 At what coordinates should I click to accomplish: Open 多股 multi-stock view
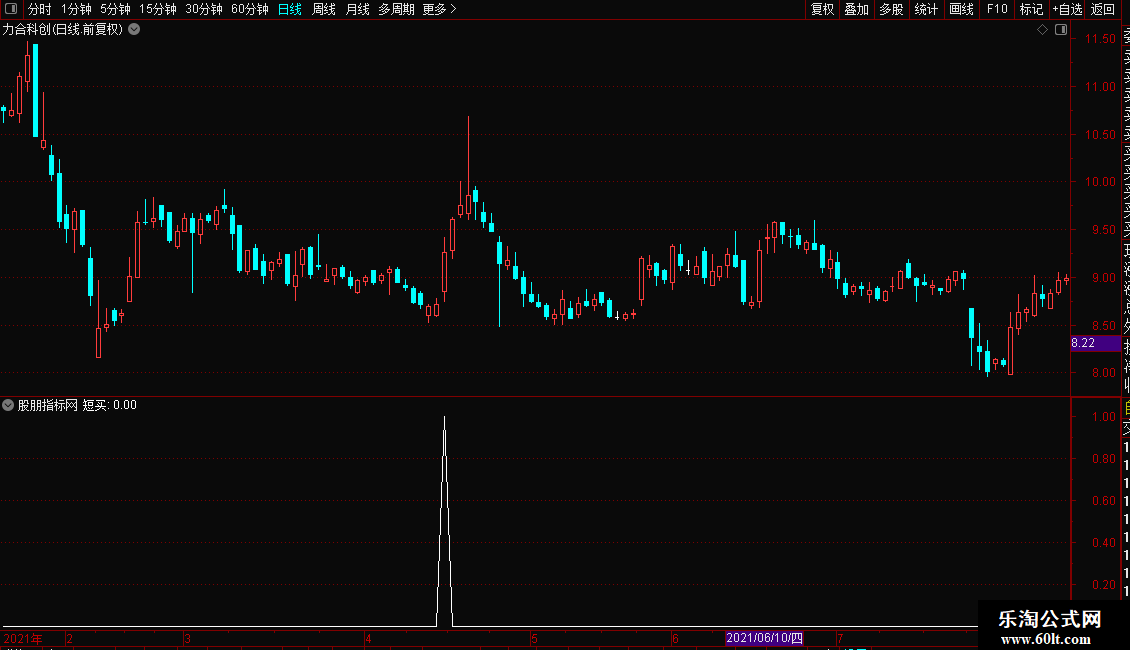pyautogui.click(x=891, y=9)
